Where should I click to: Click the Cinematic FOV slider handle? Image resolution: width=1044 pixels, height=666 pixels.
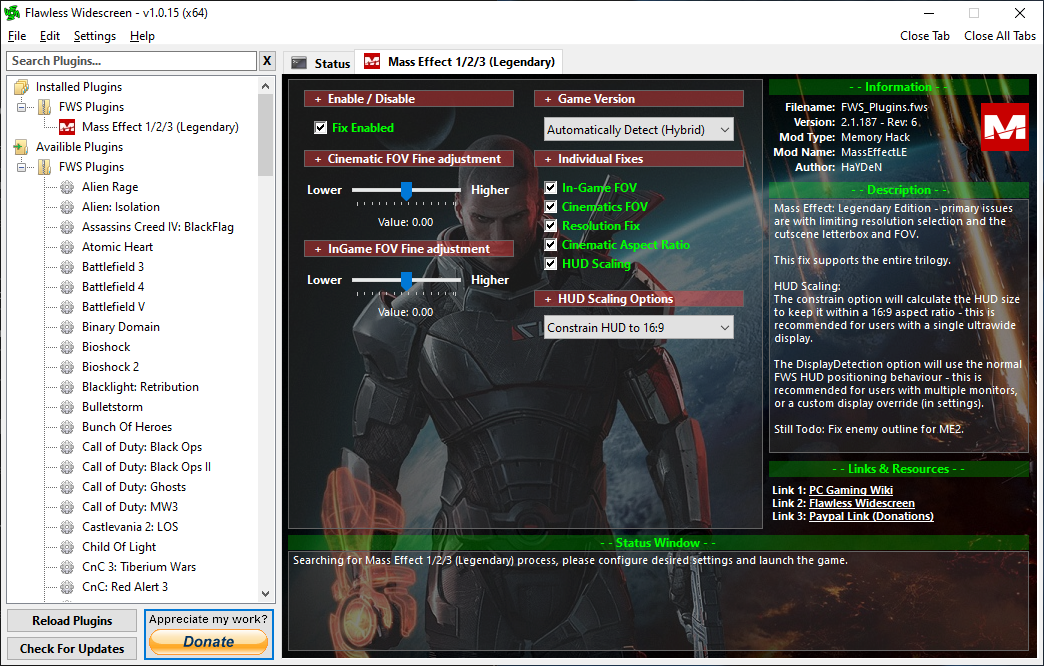pyautogui.click(x=406, y=190)
